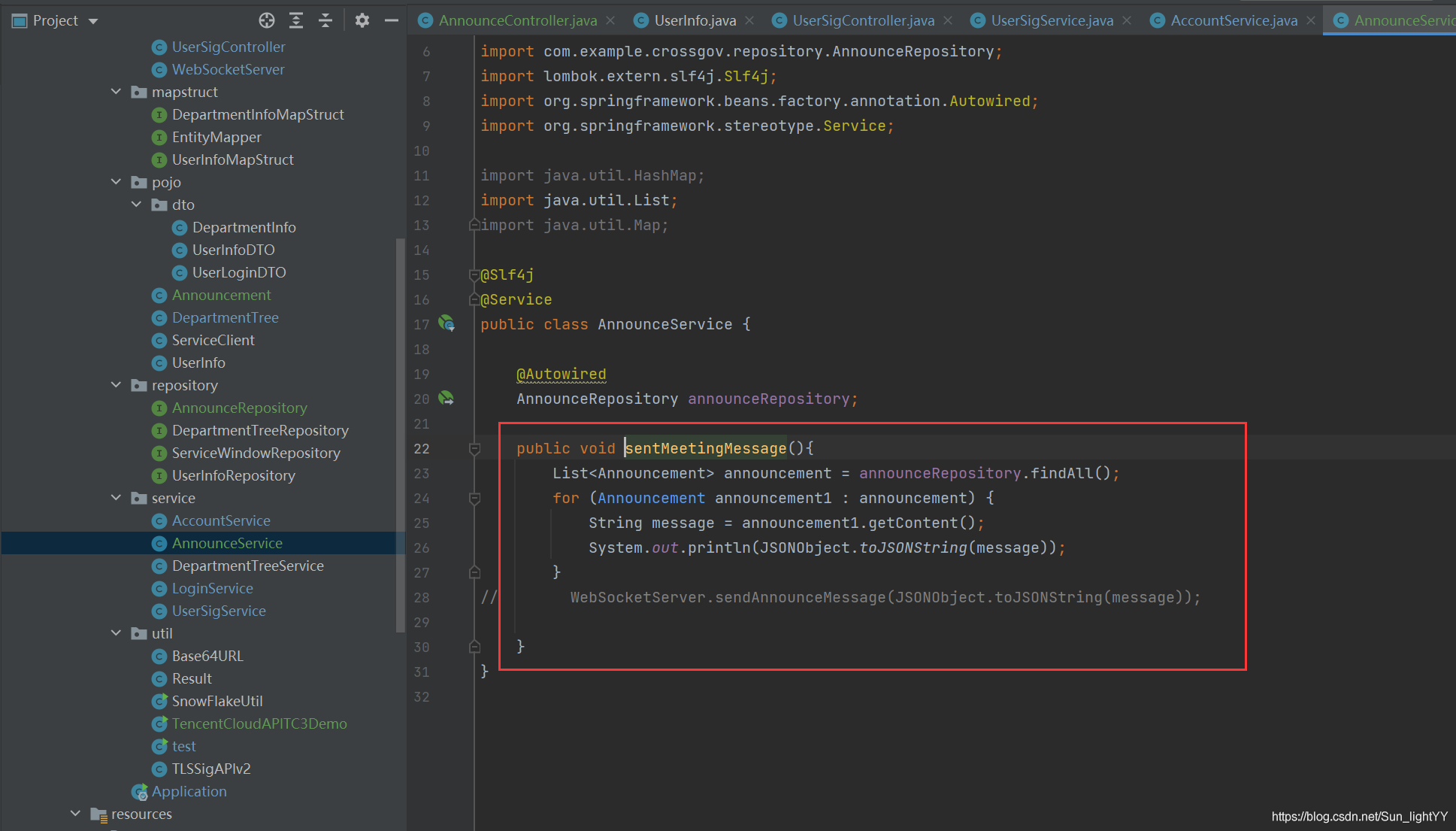The height and width of the screenshot is (831, 1456).
Task: Click the Application class file icon
Action: pos(140,792)
